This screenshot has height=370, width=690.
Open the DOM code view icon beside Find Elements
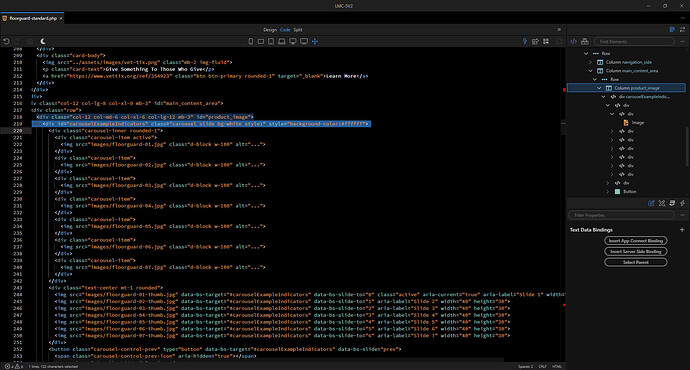click(x=573, y=41)
